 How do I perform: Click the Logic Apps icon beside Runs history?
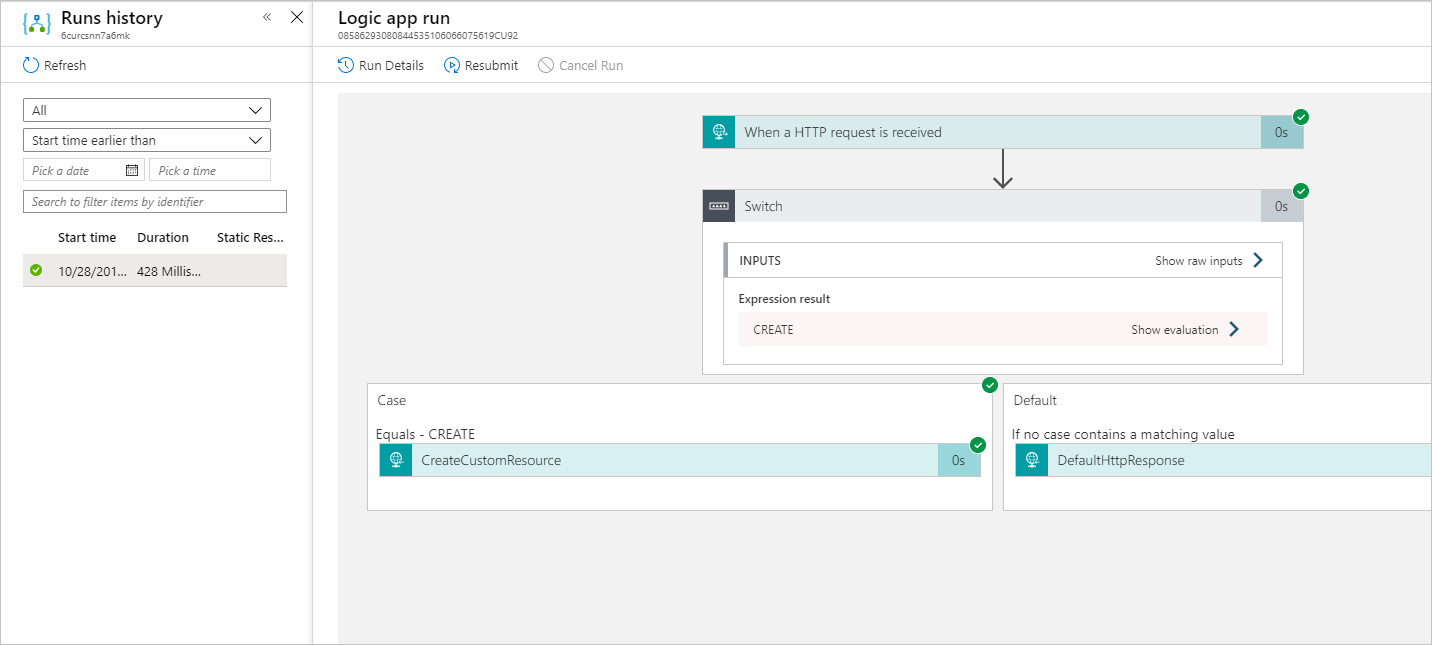[37, 24]
